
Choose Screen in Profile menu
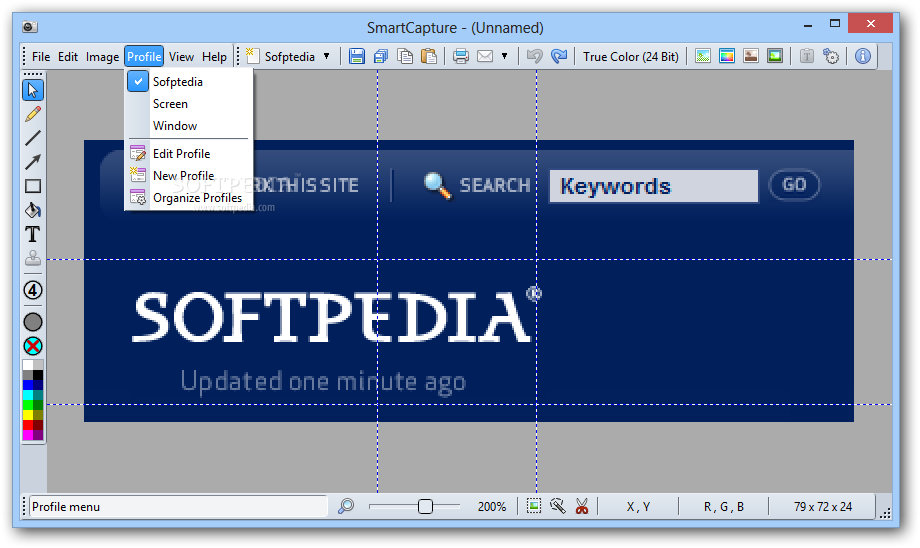pyautogui.click(x=189, y=104)
